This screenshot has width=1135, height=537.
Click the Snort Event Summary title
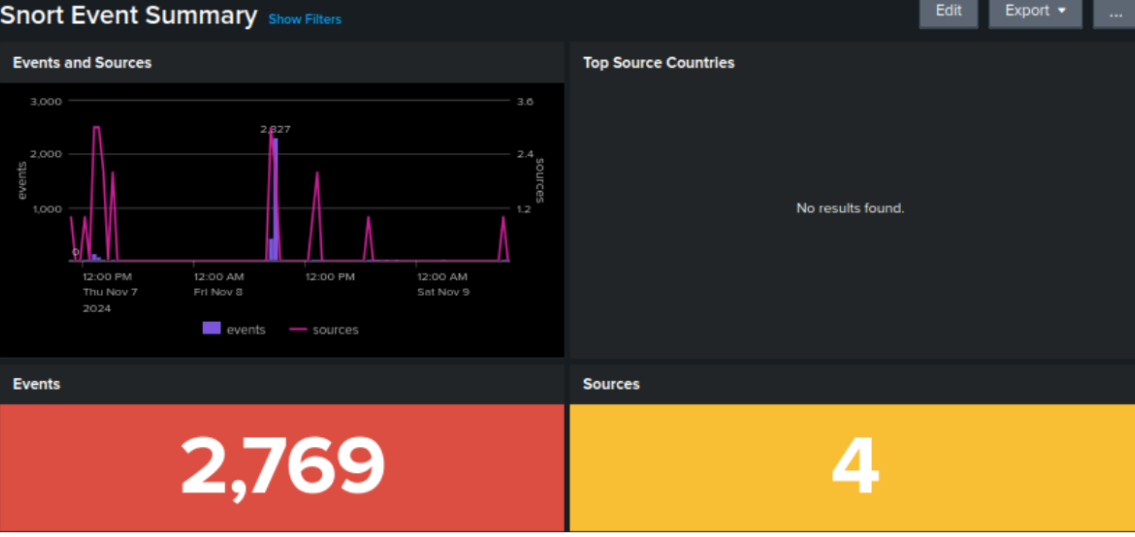128,15
